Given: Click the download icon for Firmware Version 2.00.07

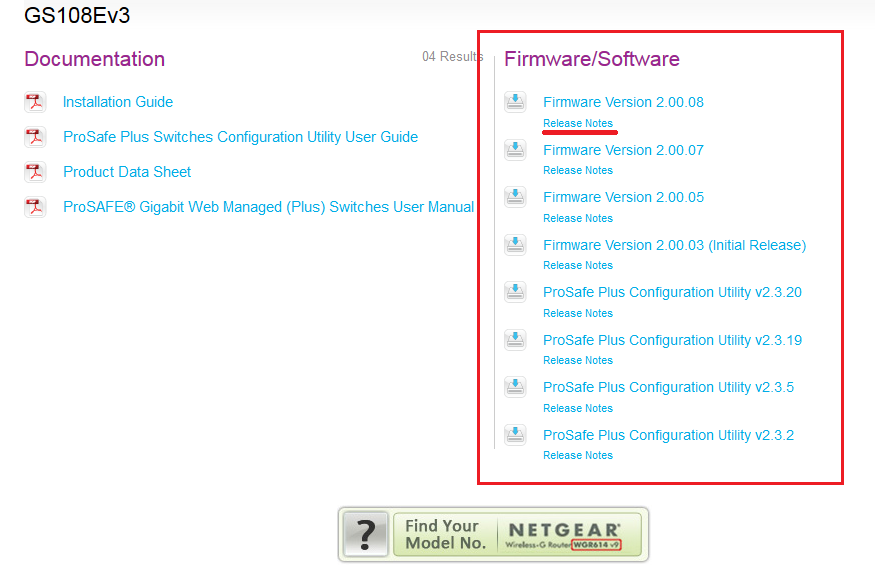Looking at the screenshot, I should pos(515,150).
